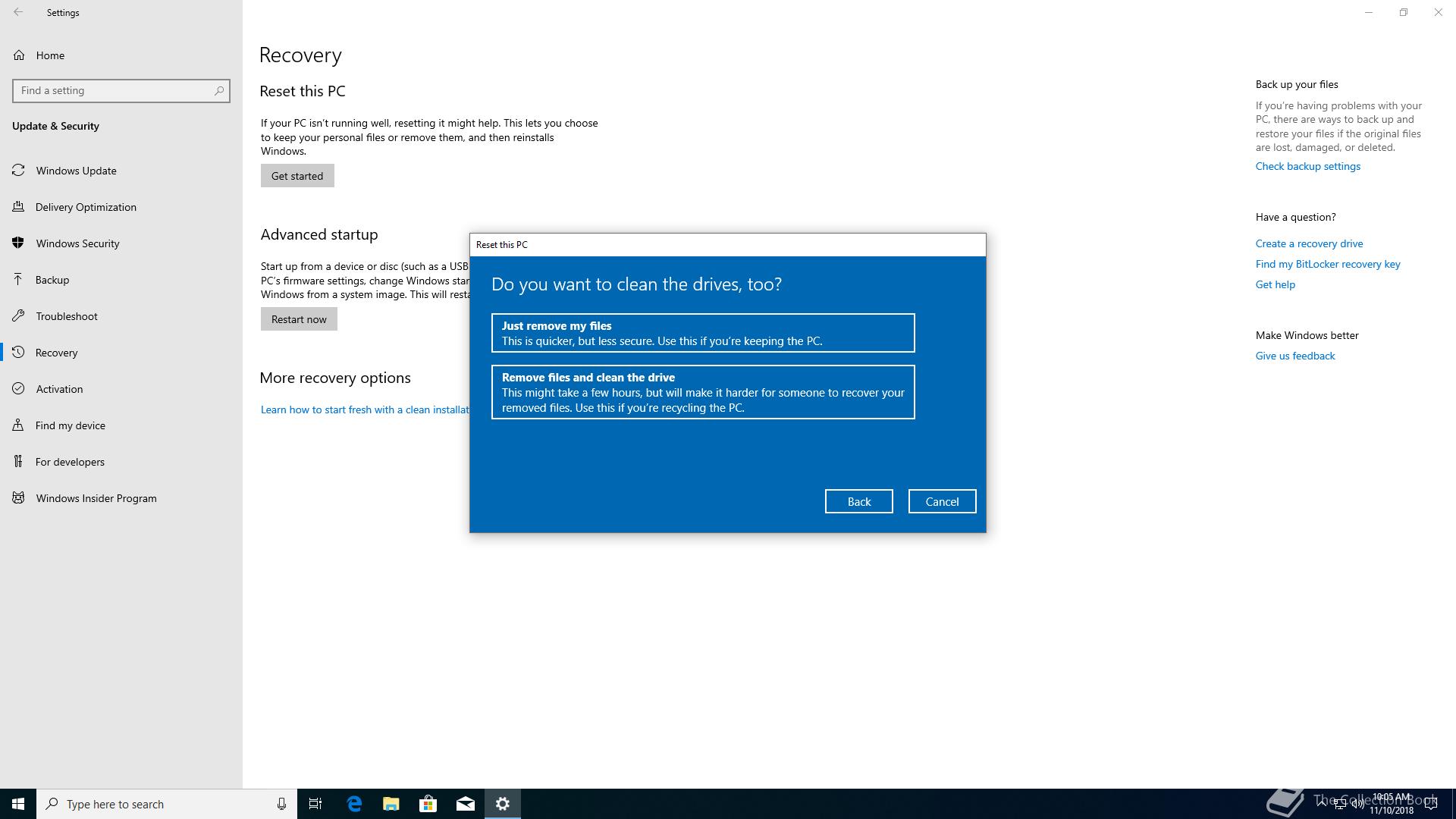
Task: Click the search magnifier in Find a setting
Action: [x=219, y=90]
